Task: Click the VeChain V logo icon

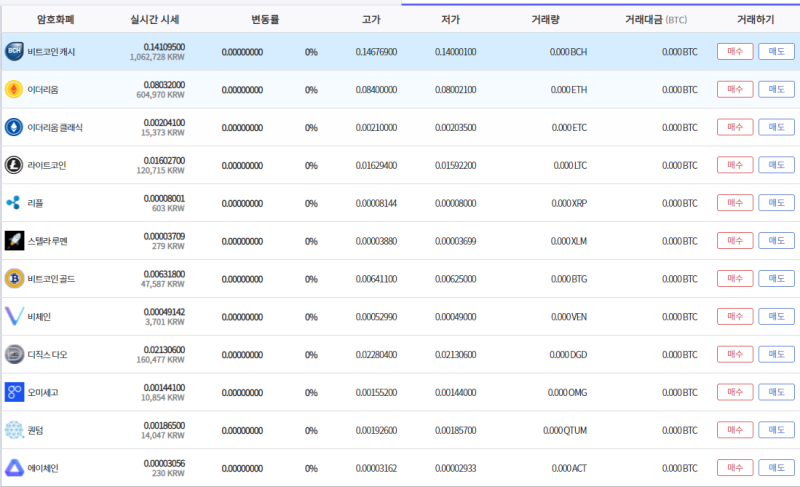Action: click(x=14, y=316)
